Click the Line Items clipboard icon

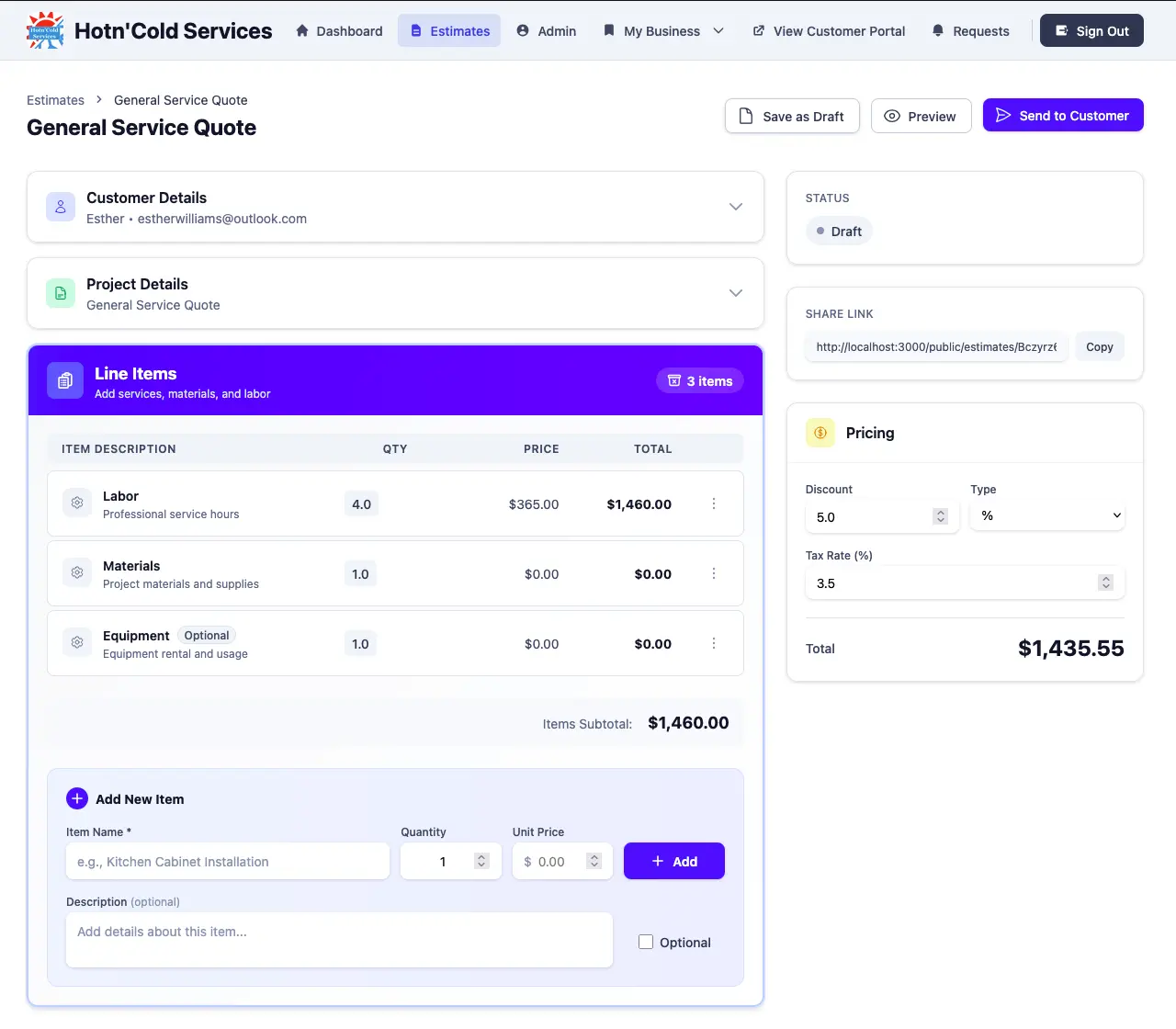(x=64, y=380)
